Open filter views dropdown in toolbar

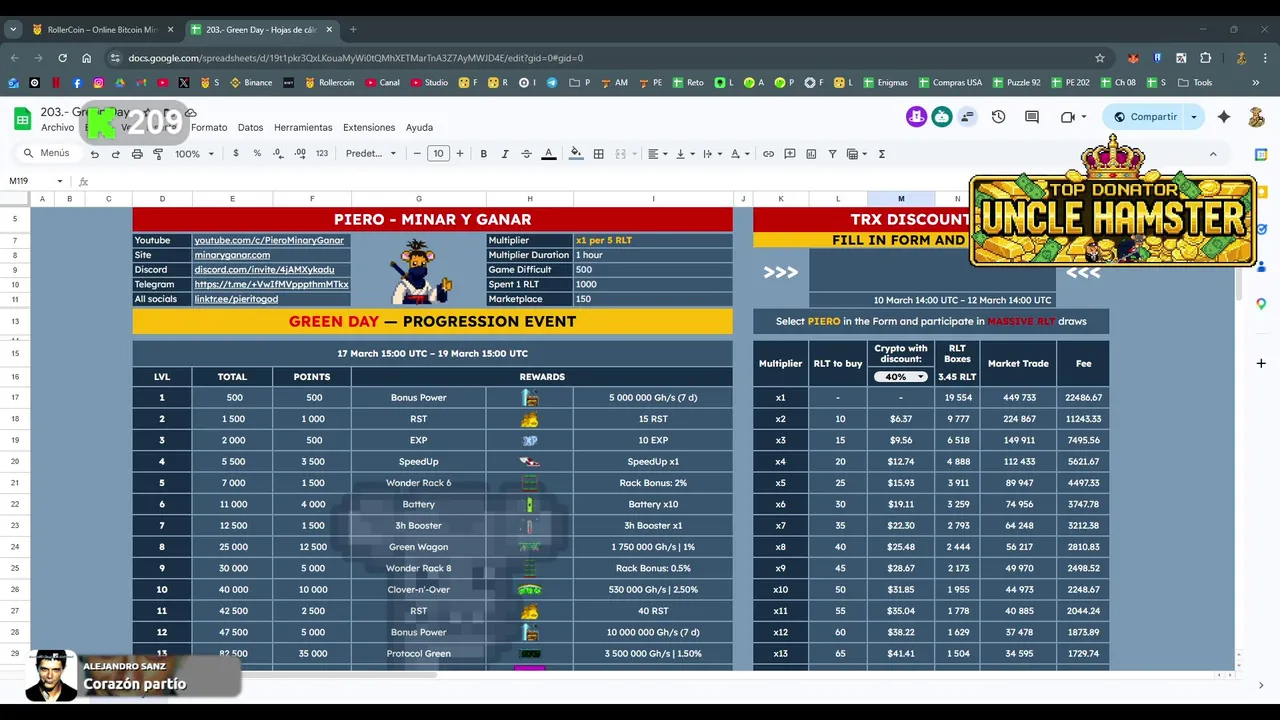click(x=857, y=154)
